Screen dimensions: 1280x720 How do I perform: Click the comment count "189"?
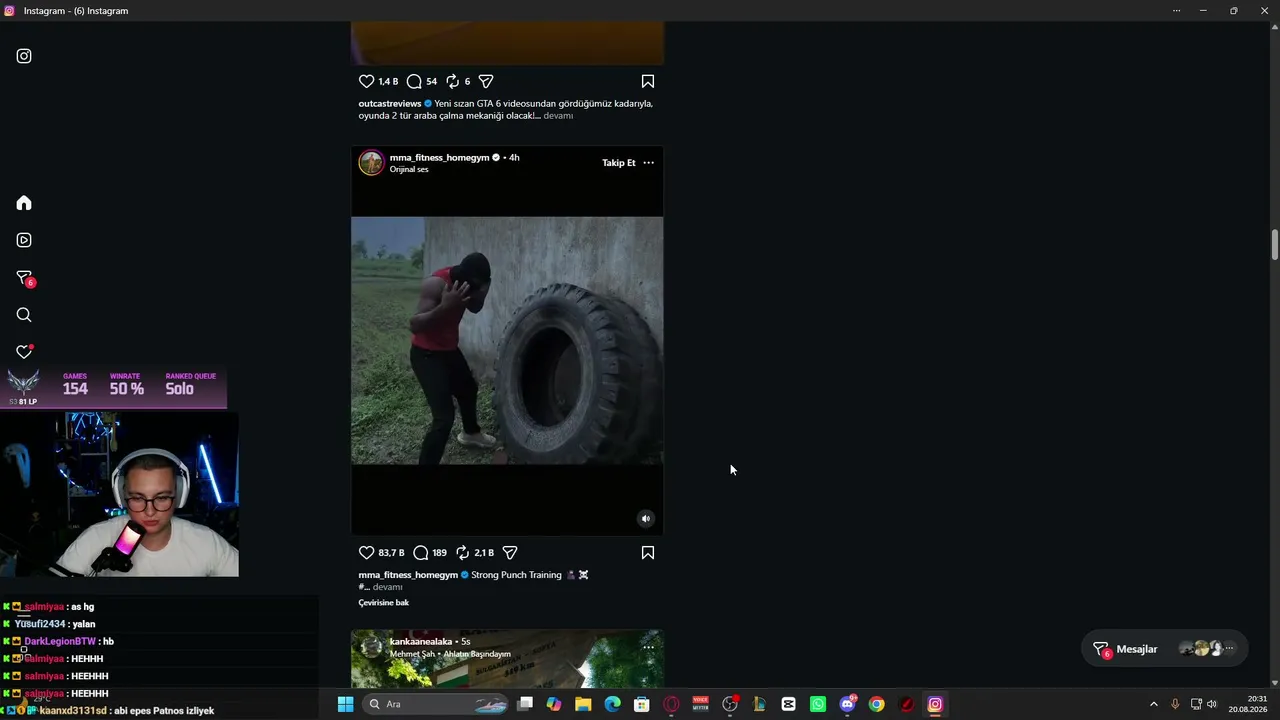[439, 553]
